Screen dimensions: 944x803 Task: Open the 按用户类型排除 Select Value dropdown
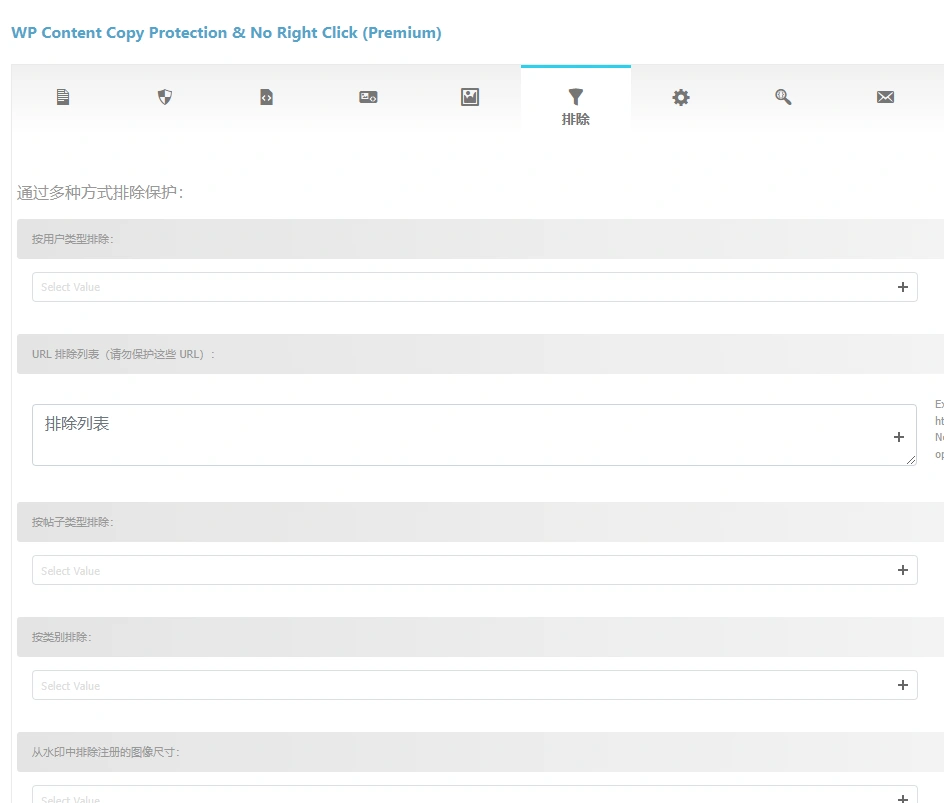coord(400,286)
